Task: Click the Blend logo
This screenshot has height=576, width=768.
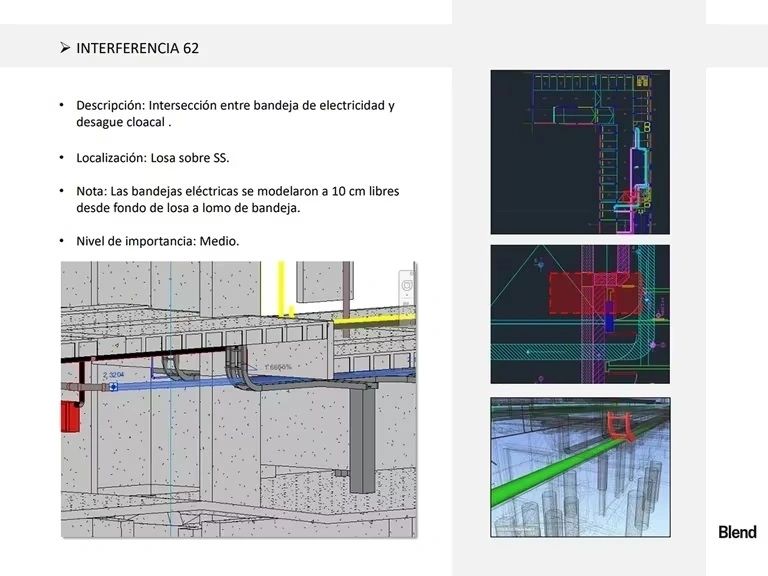Action: click(x=737, y=532)
